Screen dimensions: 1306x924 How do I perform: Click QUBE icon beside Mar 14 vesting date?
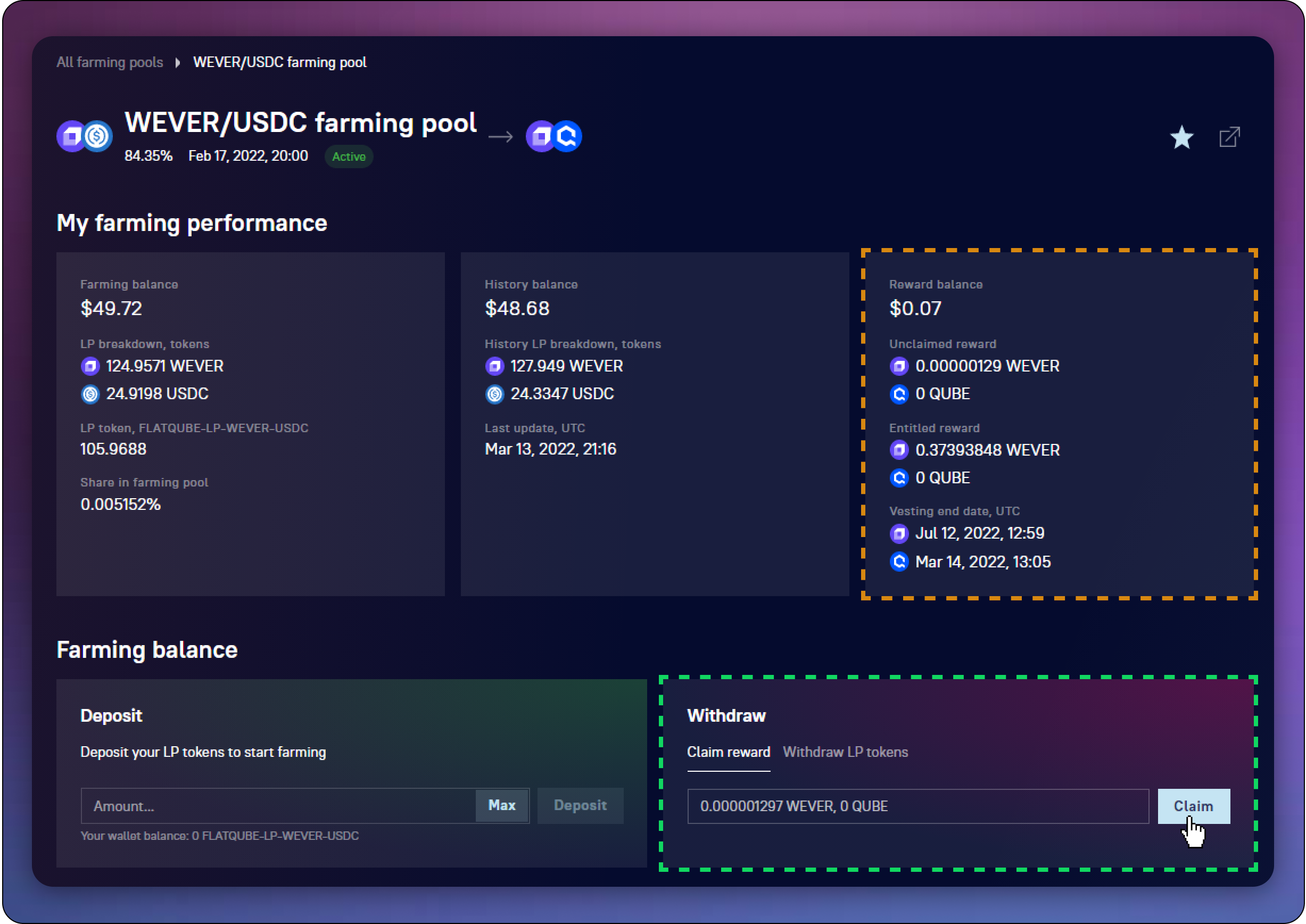pos(899,562)
